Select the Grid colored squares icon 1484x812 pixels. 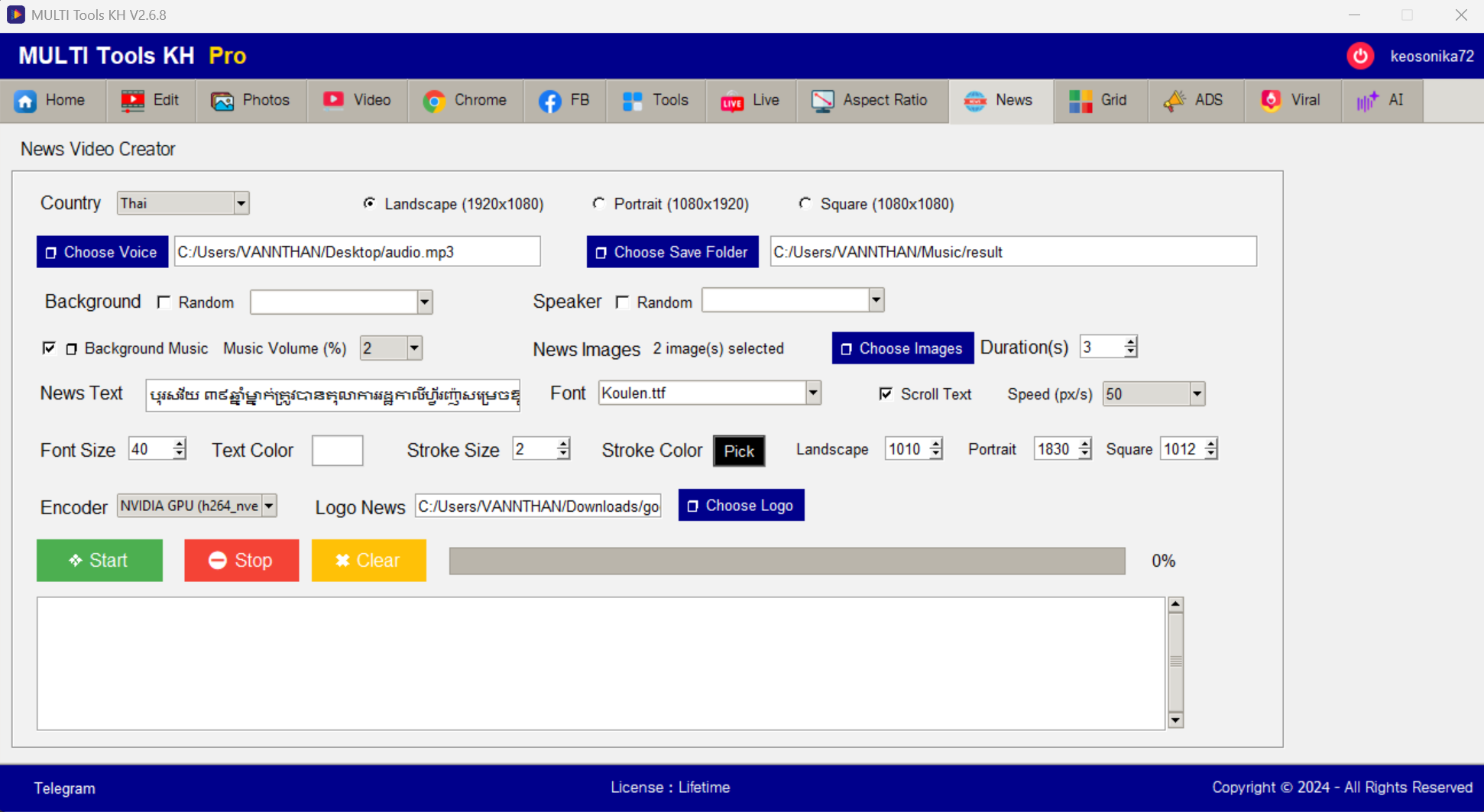tap(1080, 101)
